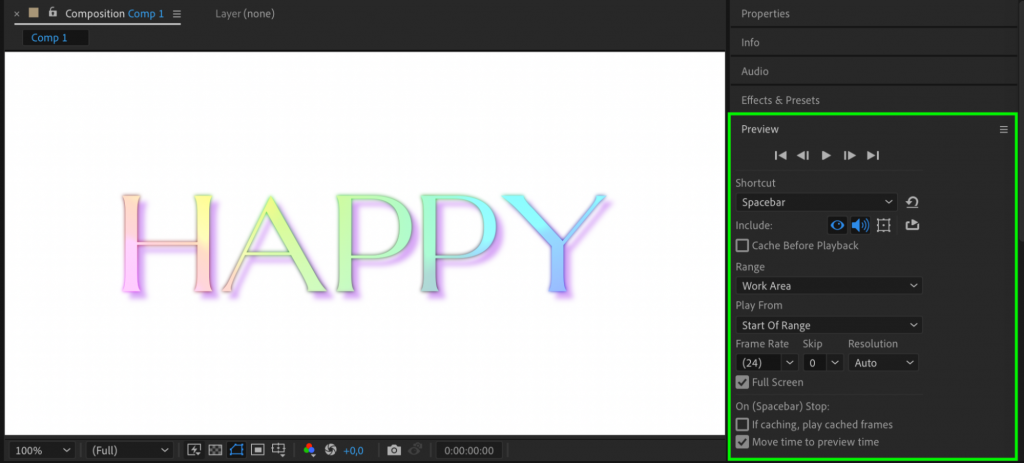Image resolution: width=1024 pixels, height=463 pixels.
Task: Toggle the transparency grid icon
Action: click(x=215, y=450)
